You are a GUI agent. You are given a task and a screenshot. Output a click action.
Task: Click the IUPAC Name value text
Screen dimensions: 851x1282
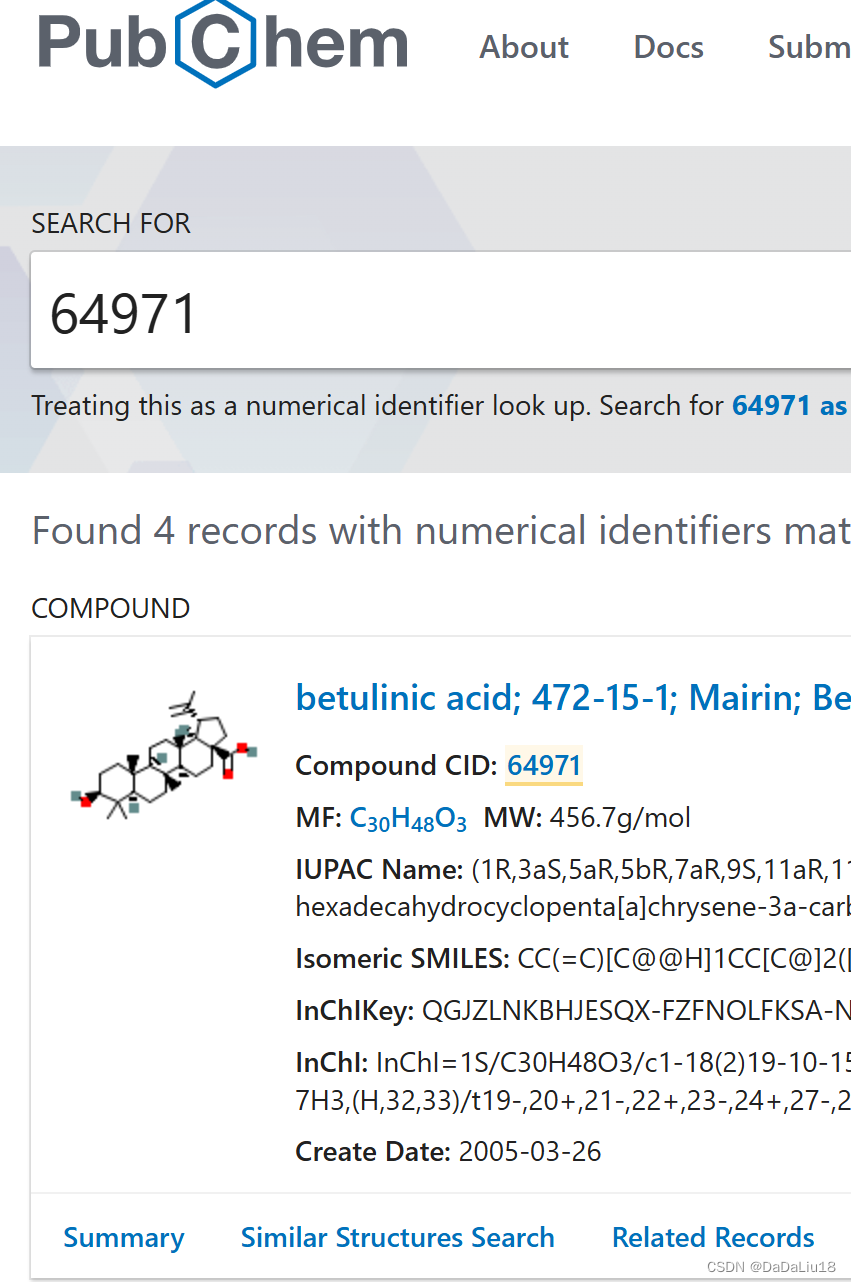point(573,888)
